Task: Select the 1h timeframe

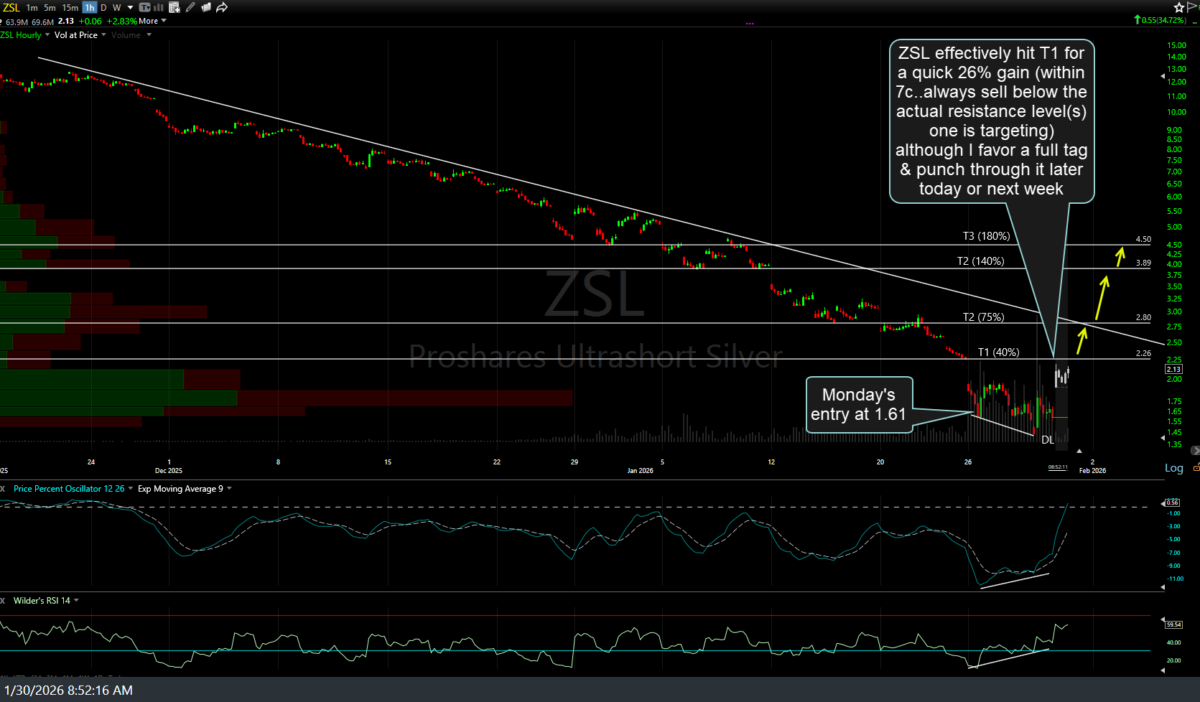Action: pos(89,8)
